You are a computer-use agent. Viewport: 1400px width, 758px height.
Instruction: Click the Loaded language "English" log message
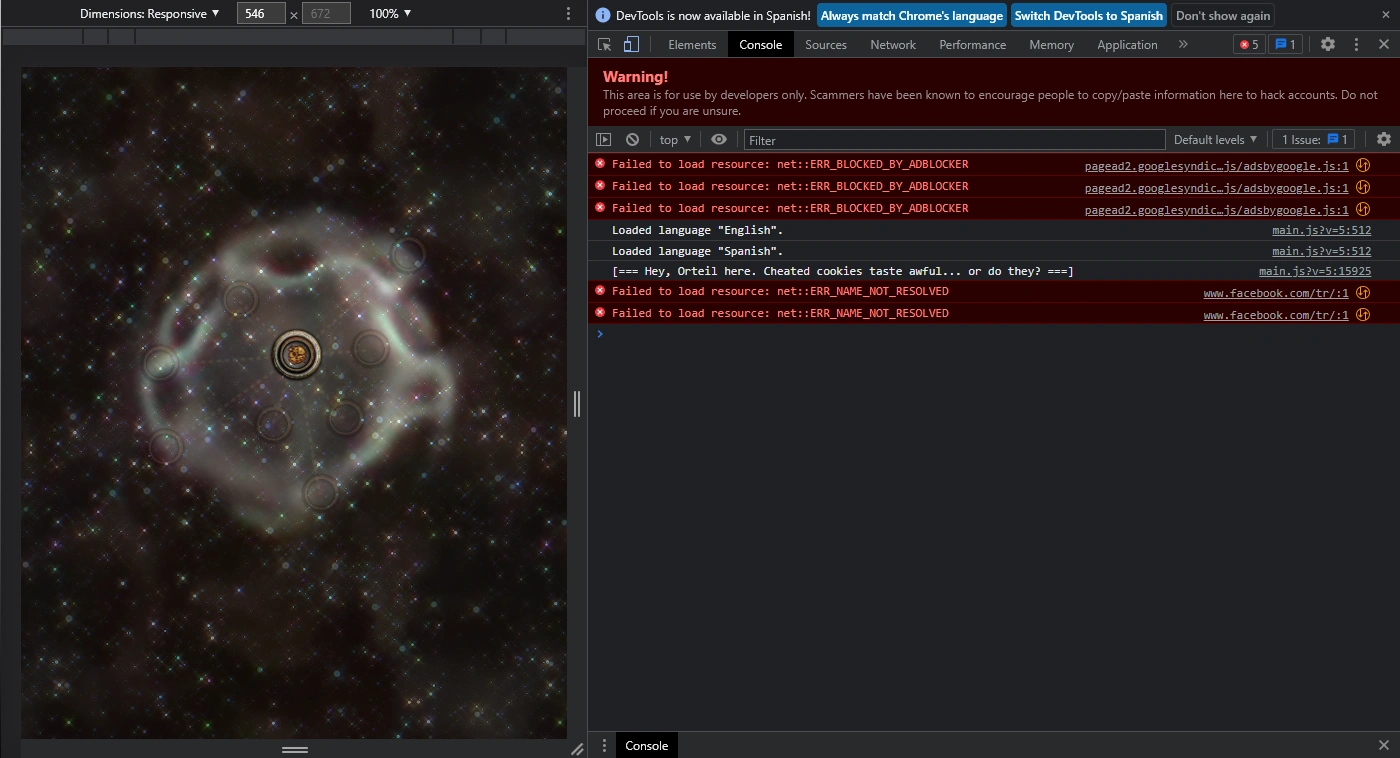click(698, 230)
